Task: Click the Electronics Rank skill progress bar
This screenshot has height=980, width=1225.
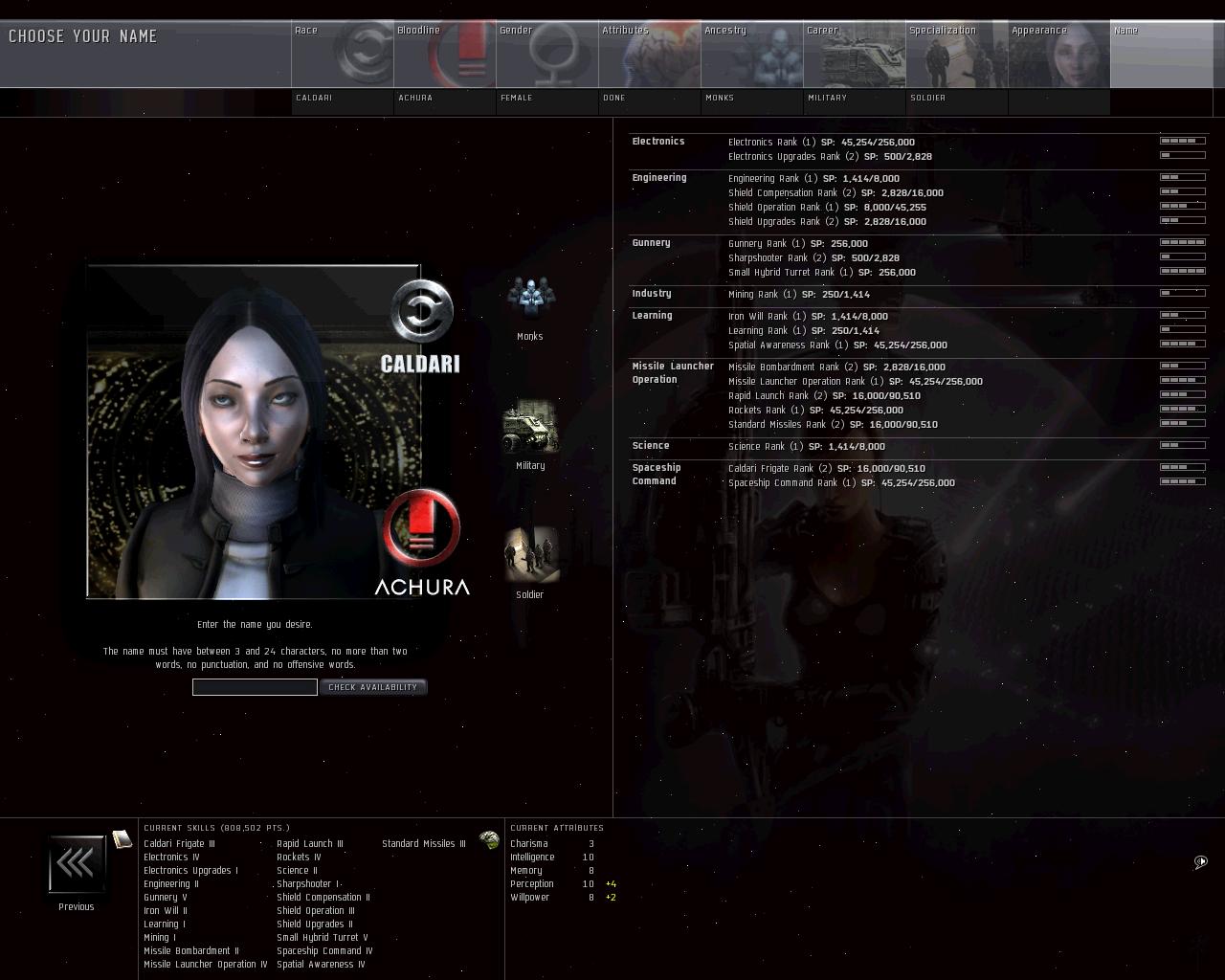Action: [x=1183, y=141]
